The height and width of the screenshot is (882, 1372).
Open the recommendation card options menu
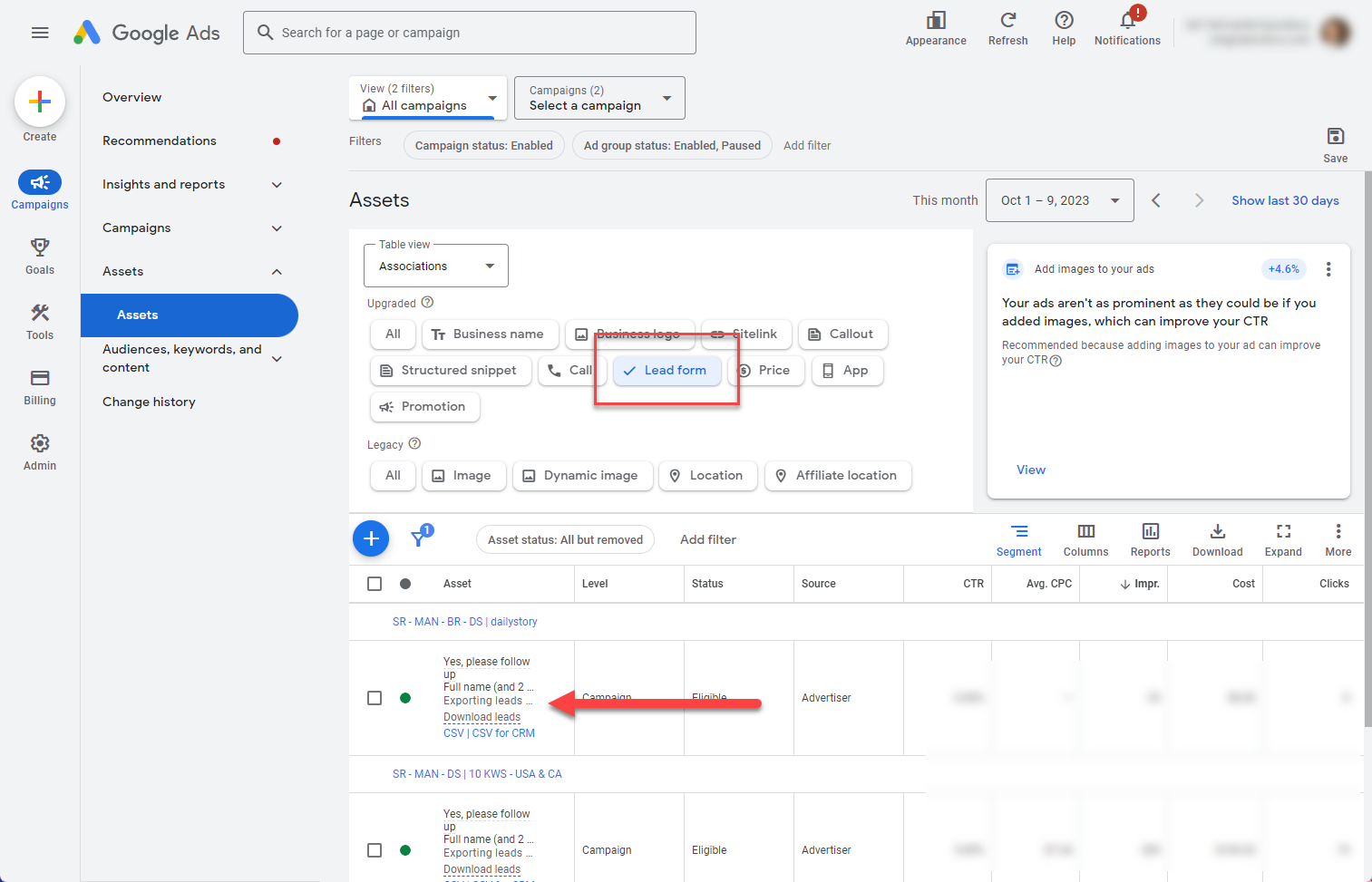click(x=1328, y=269)
